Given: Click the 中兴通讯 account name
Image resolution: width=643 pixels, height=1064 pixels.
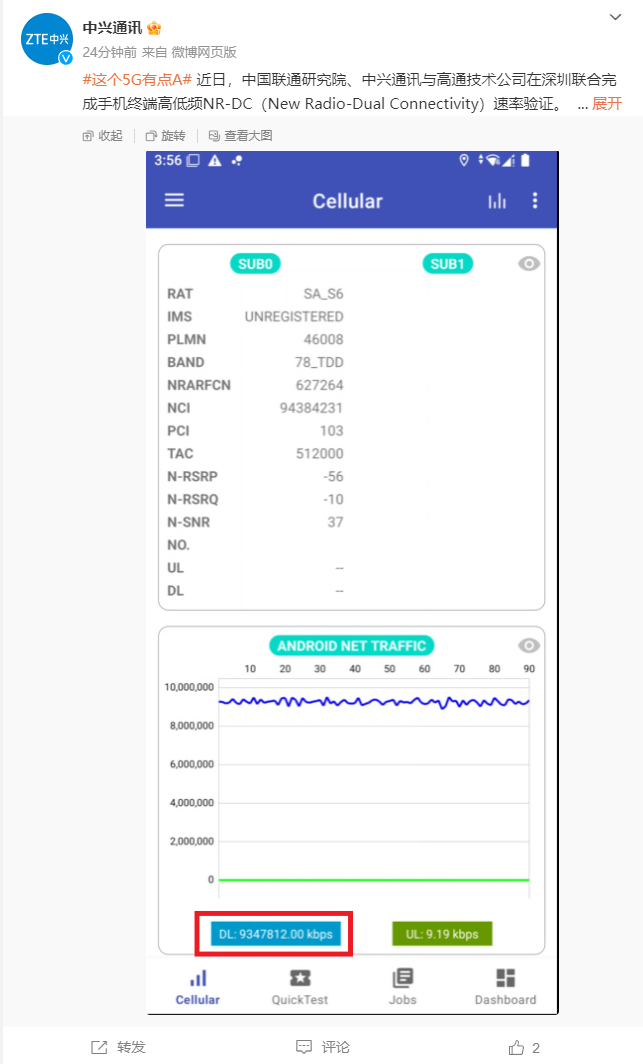Looking at the screenshot, I should [x=112, y=28].
